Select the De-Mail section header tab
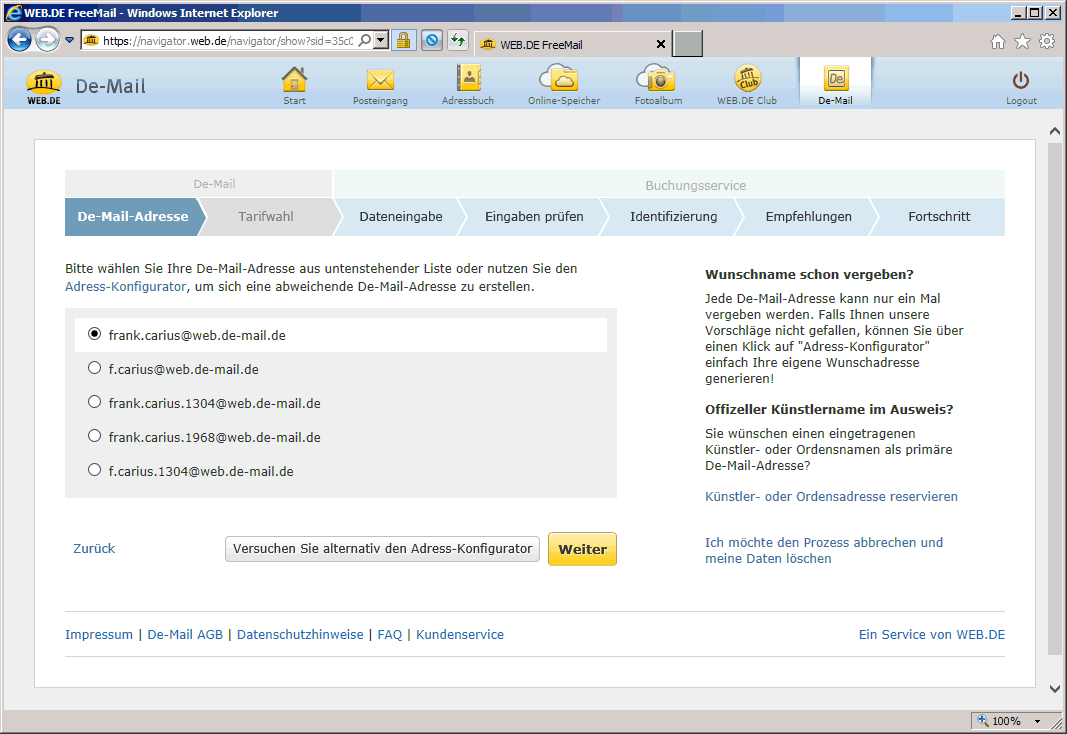 199,184
